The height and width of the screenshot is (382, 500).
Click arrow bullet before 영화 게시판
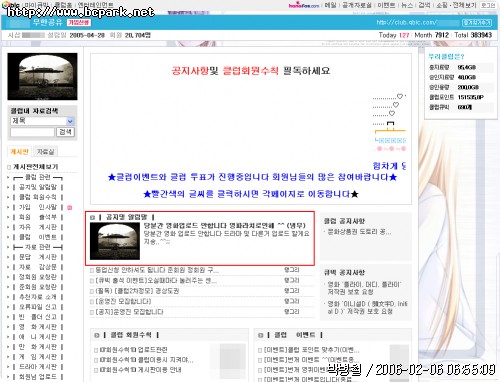pyautogui.click(x=8, y=327)
